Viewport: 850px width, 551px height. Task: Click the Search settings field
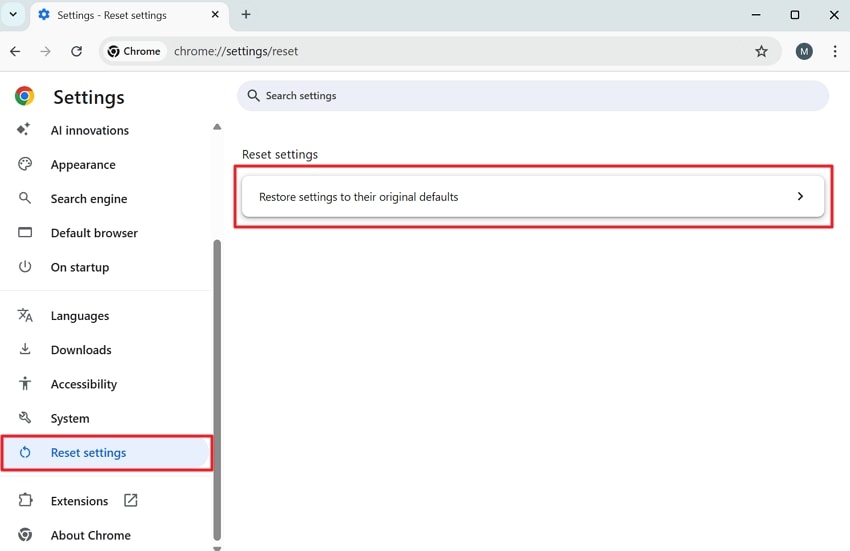pyautogui.click(x=533, y=95)
